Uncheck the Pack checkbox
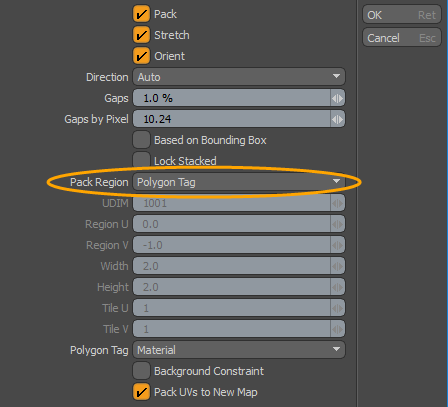 click(x=141, y=14)
